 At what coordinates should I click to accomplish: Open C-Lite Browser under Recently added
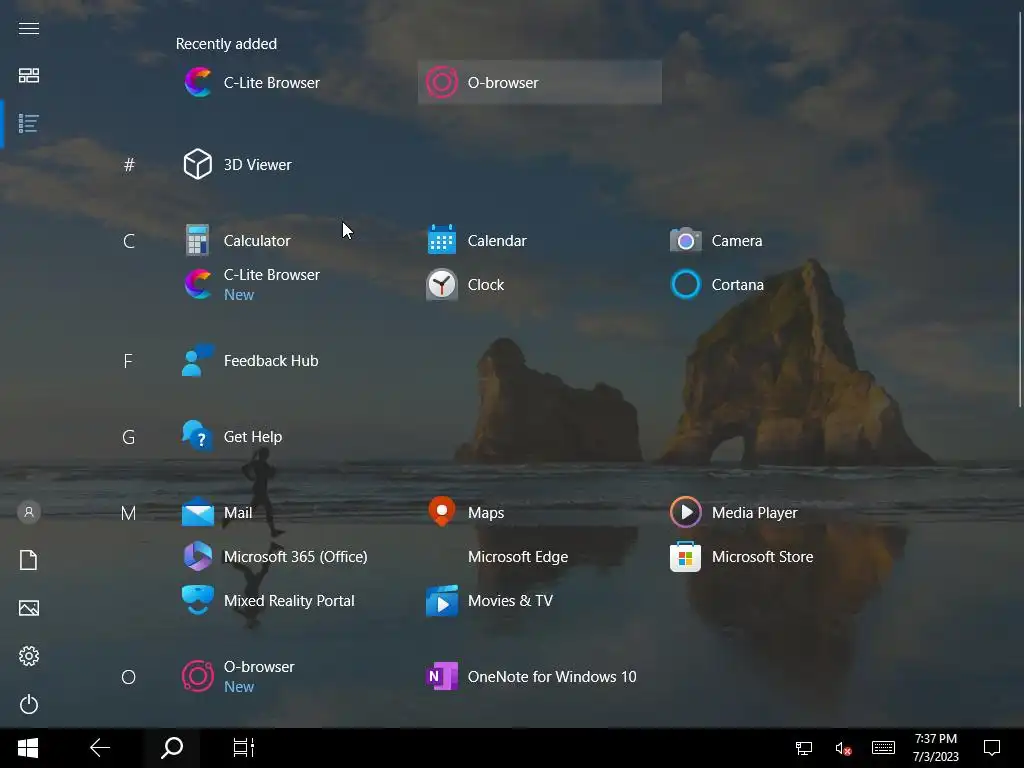[296, 82]
